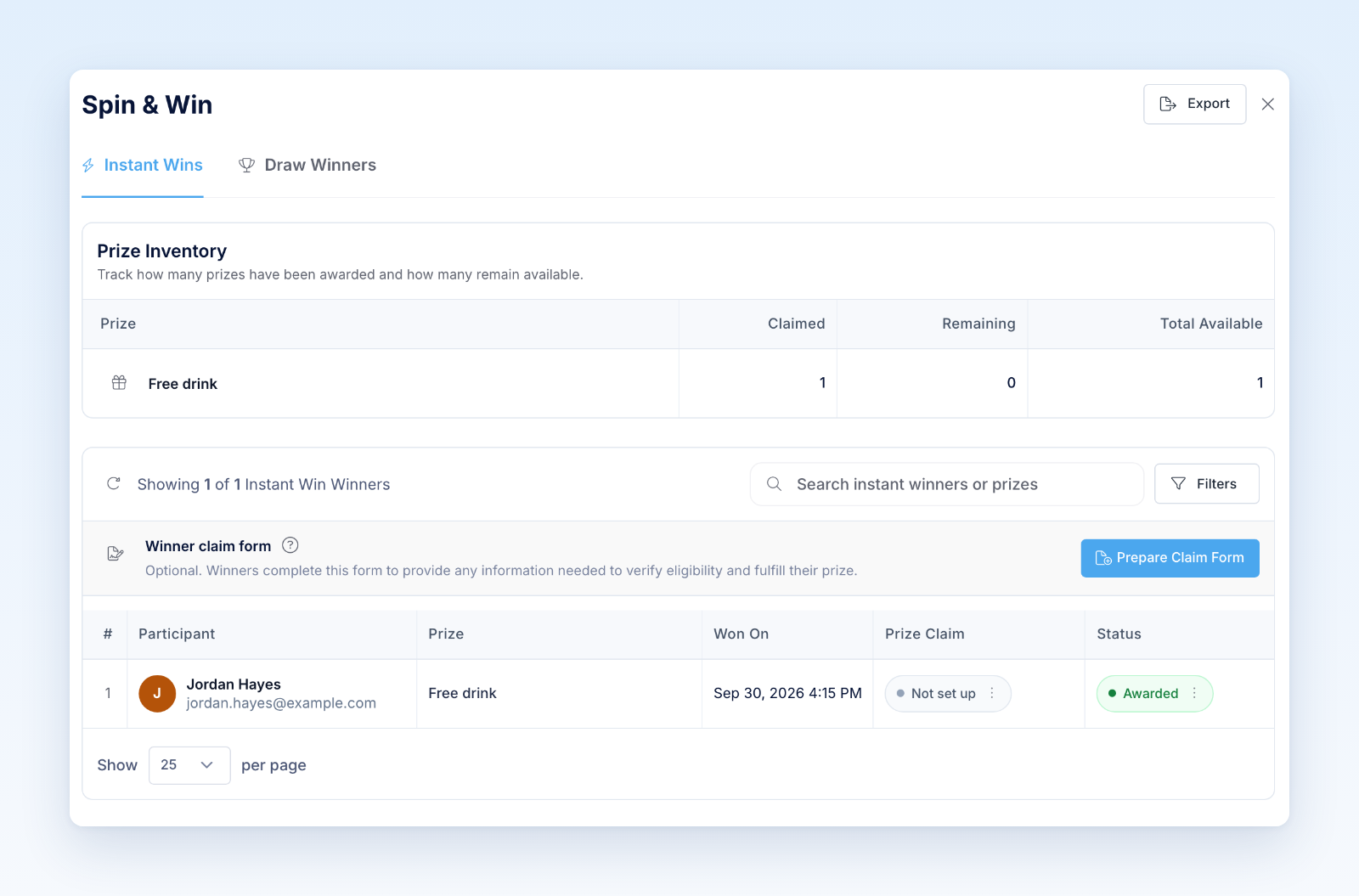This screenshot has width=1359, height=896.
Task: Click Prepare Claim Form button
Action: [1170, 558]
